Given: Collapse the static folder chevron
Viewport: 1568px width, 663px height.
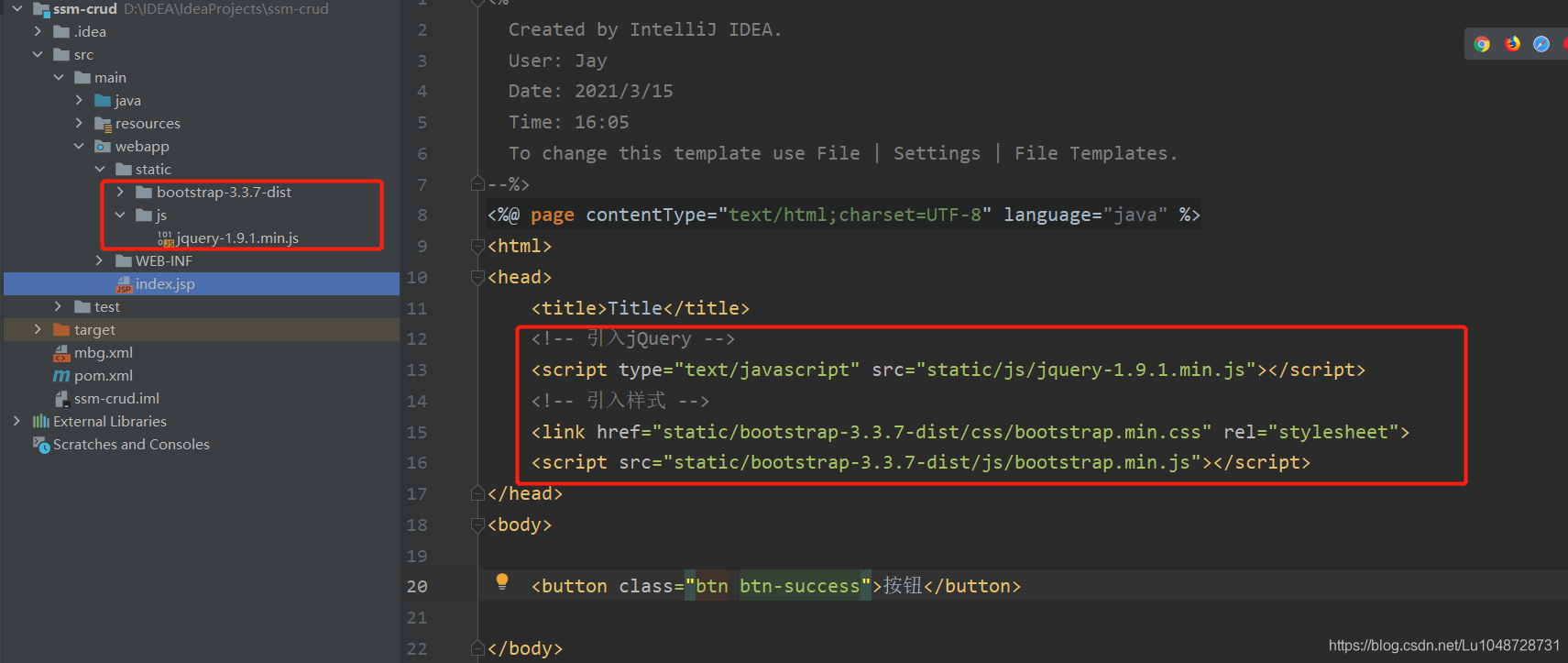Looking at the screenshot, I should tap(100, 170).
